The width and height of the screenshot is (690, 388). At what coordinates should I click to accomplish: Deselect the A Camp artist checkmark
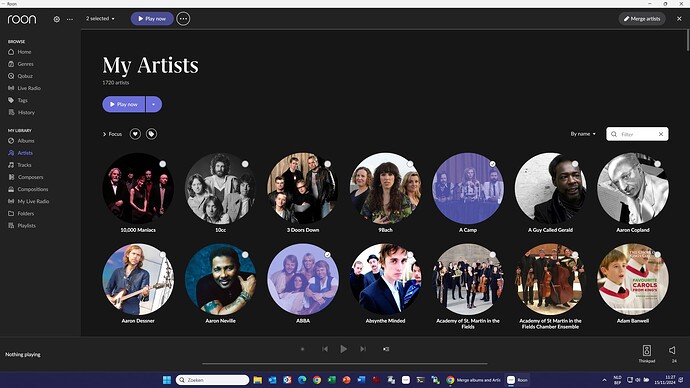(x=492, y=164)
